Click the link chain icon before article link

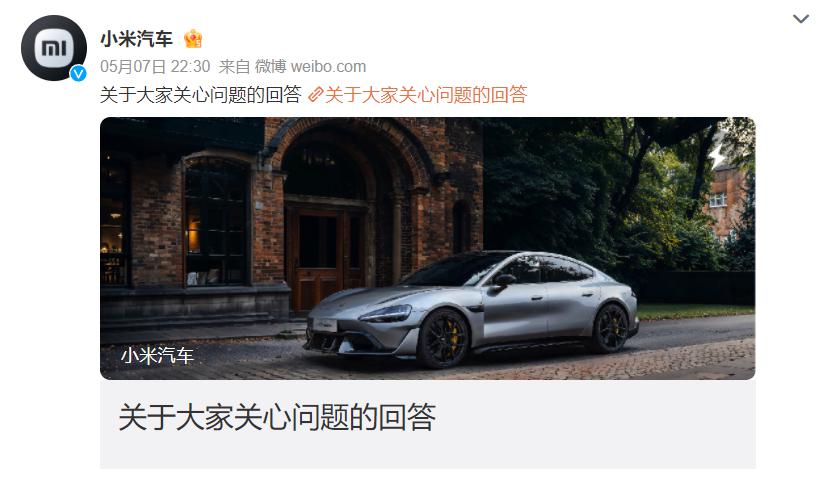point(316,95)
